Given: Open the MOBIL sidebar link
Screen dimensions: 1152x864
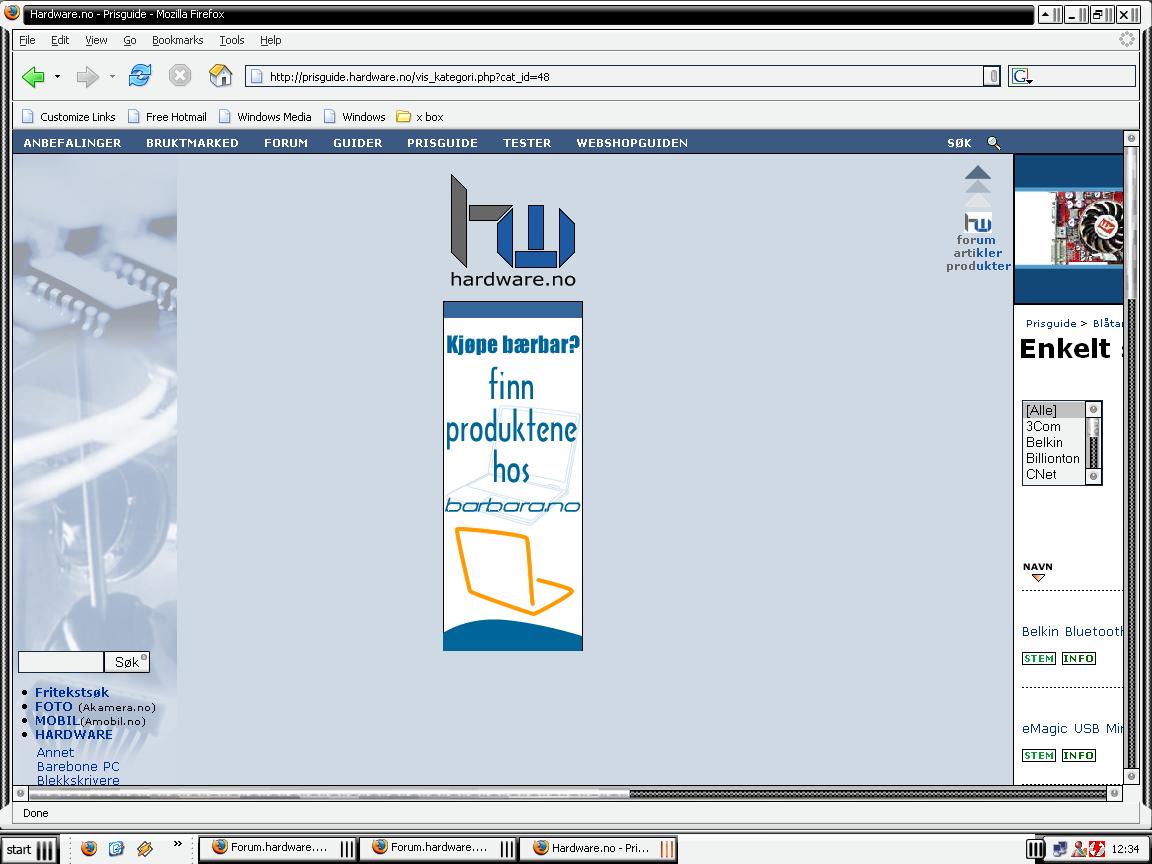Looking at the screenshot, I should click(57, 721).
